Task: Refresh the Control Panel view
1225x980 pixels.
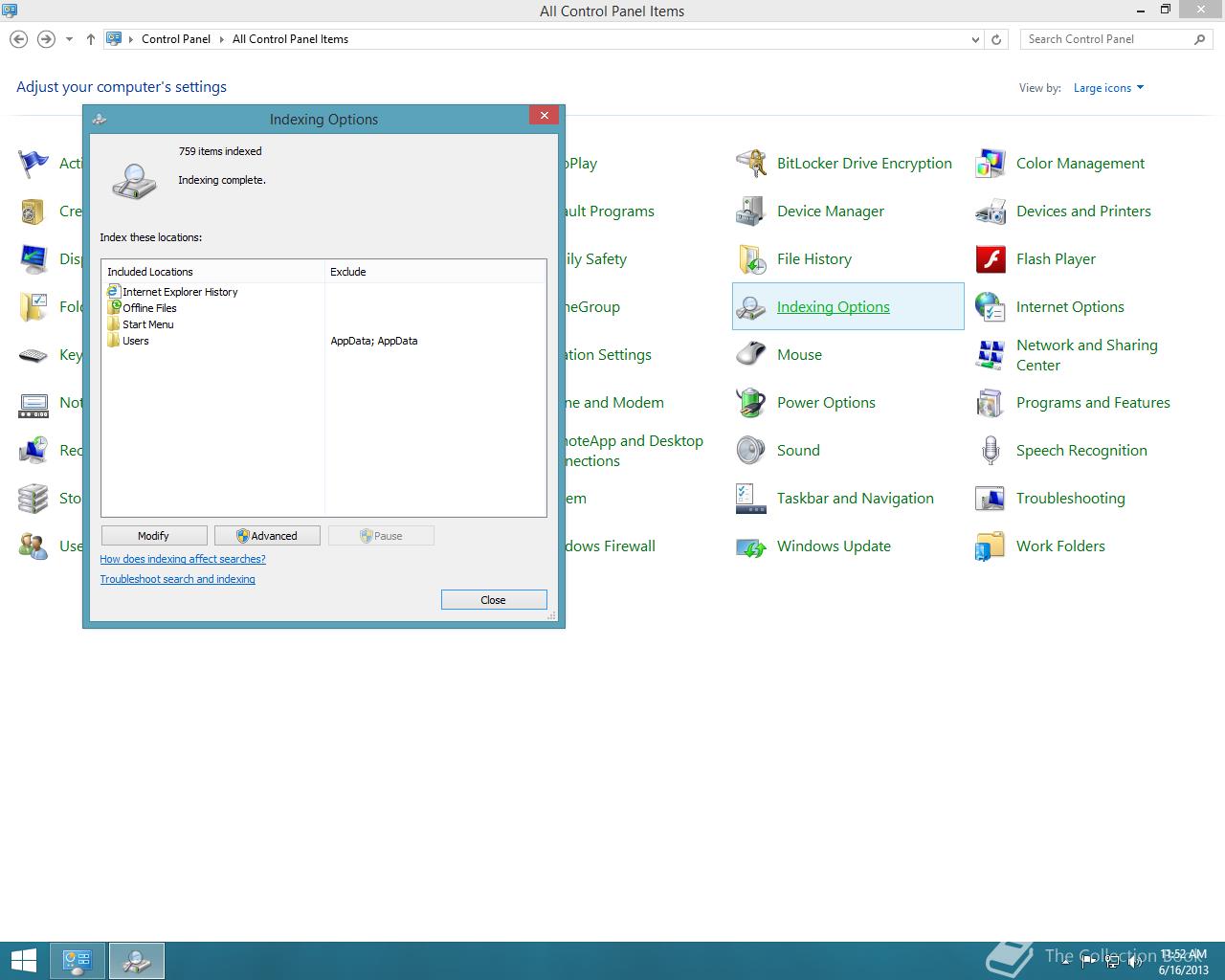Action: click(996, 39)
